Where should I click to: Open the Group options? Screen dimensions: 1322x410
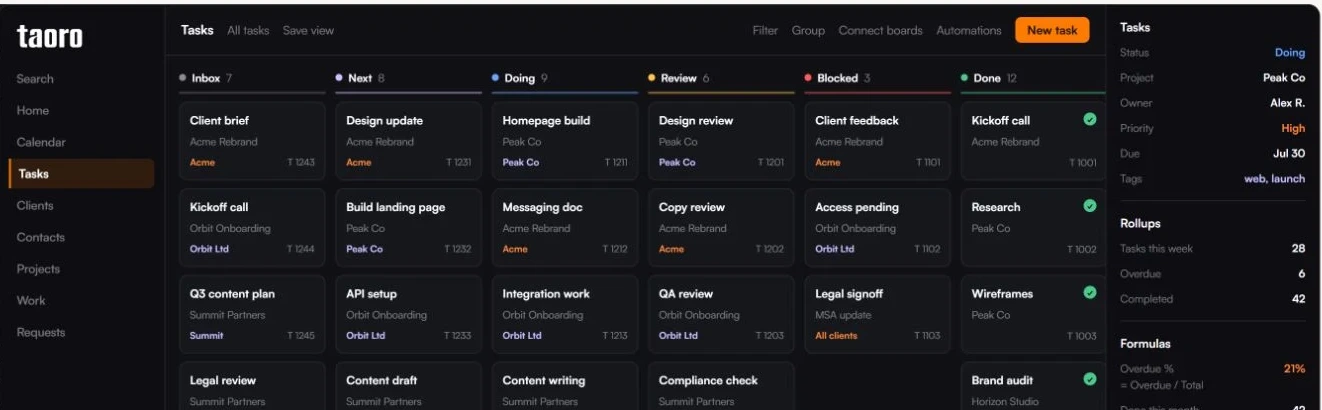pyautogui.click(x=808, y=31)
